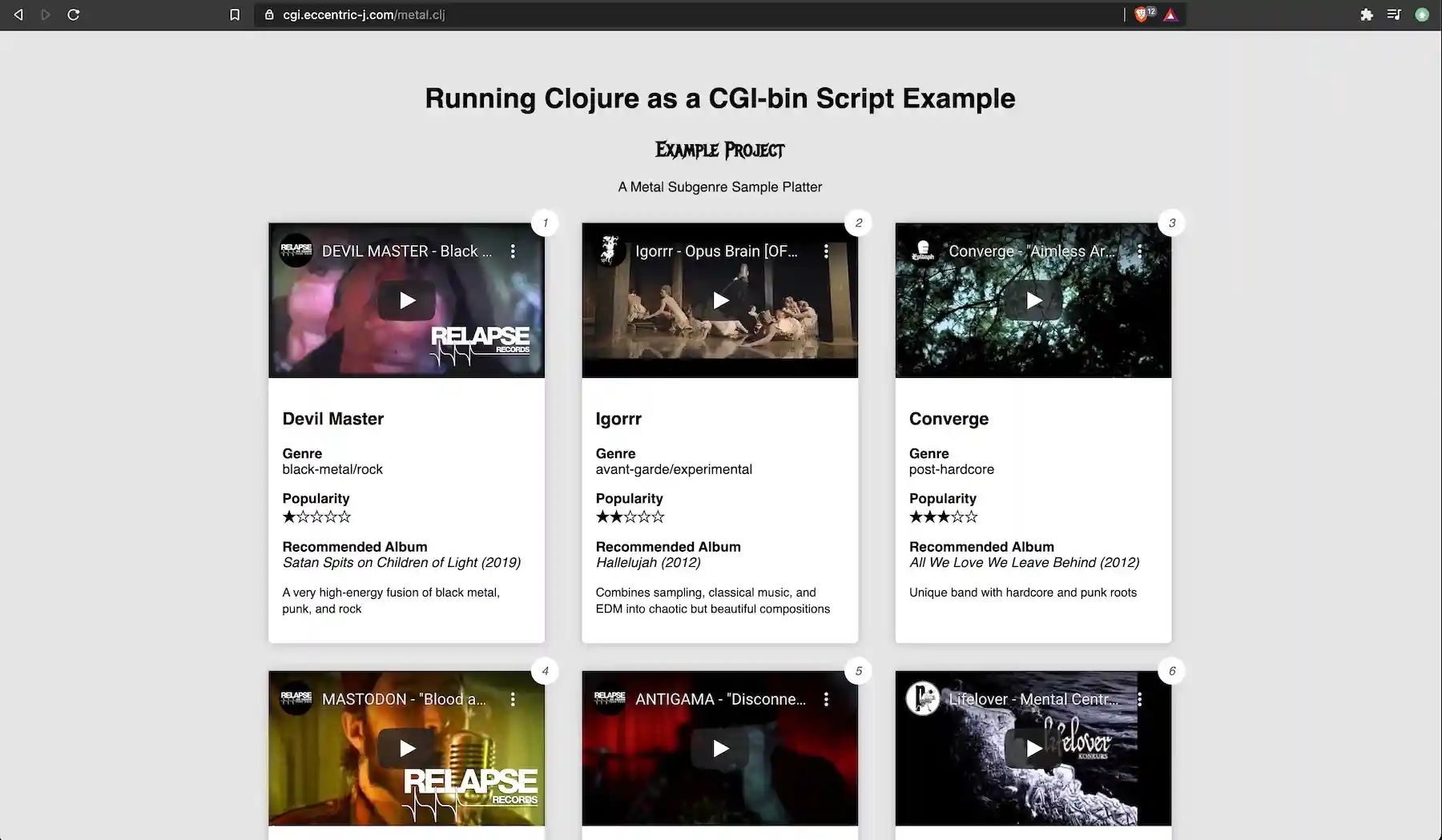Click 'post-hardcore' genre text

coord(951,470)
